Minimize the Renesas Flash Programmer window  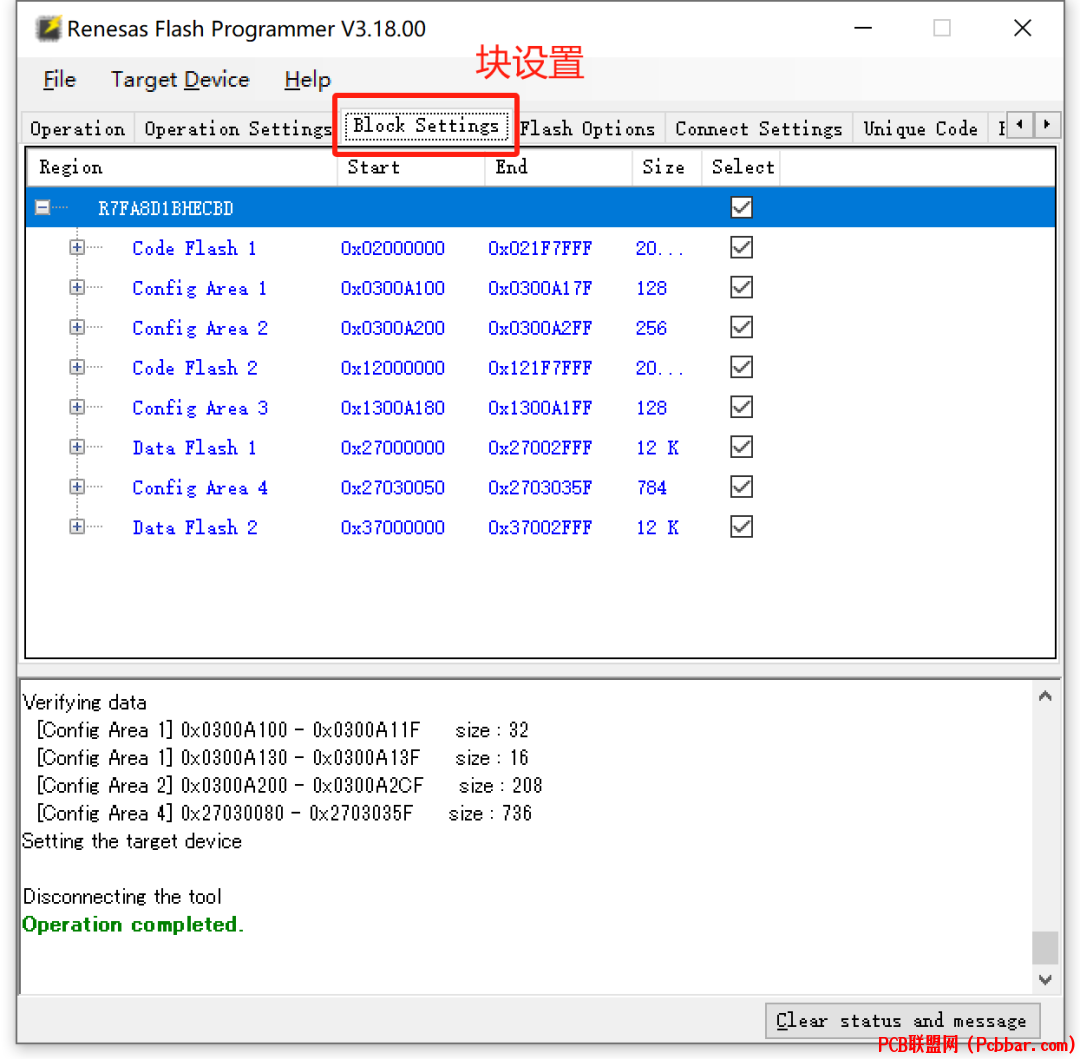(x=863, y=28)
